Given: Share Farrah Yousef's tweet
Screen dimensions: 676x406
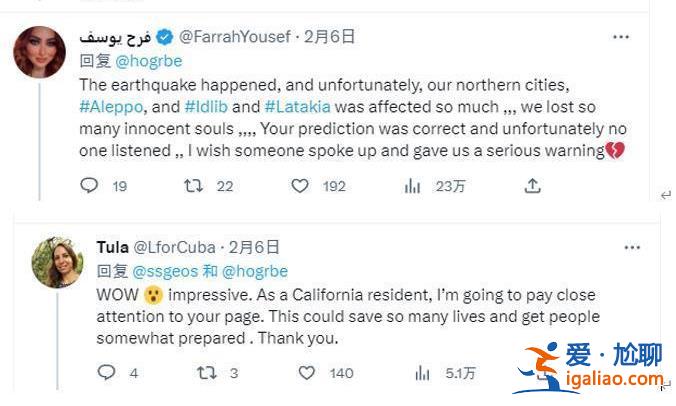Looking at the screenshot, I should (533, 185).
